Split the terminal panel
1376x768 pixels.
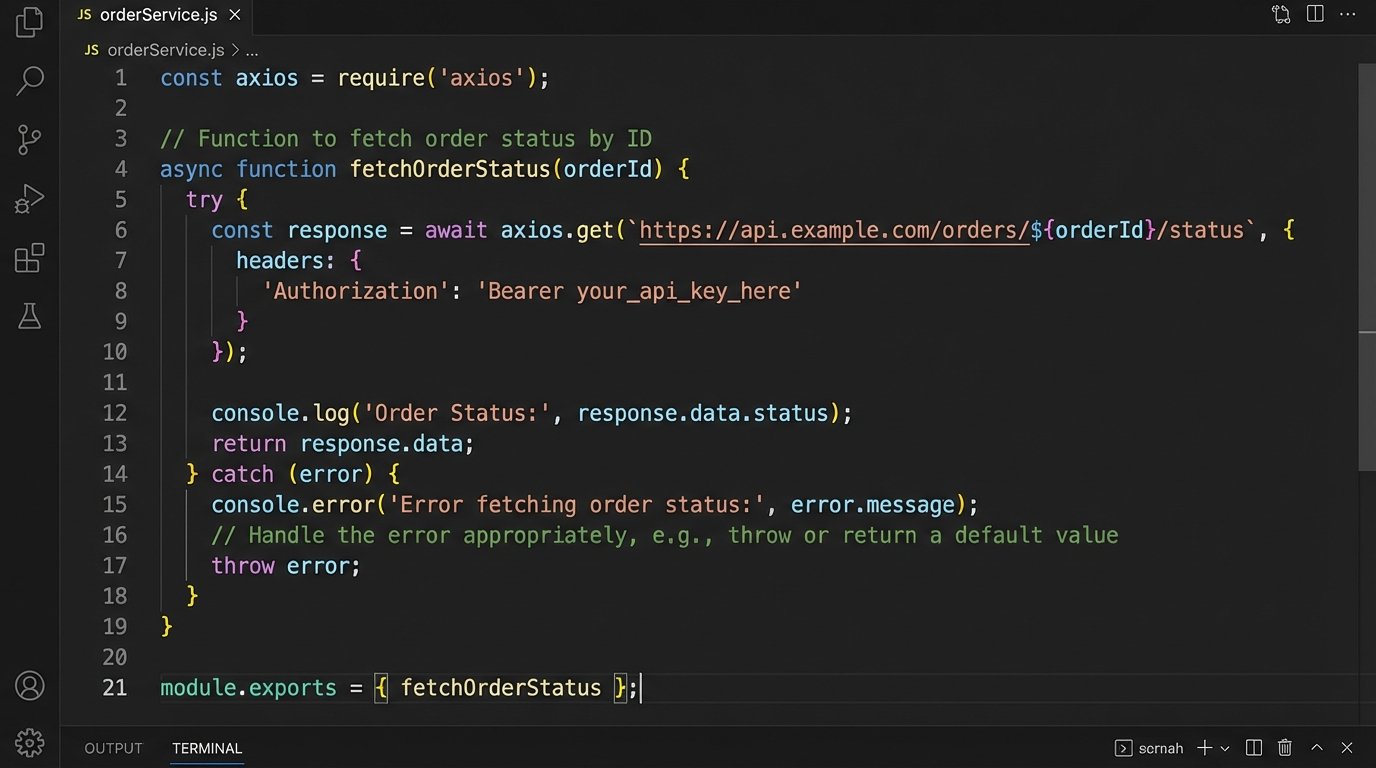[x=1254, y=748]
